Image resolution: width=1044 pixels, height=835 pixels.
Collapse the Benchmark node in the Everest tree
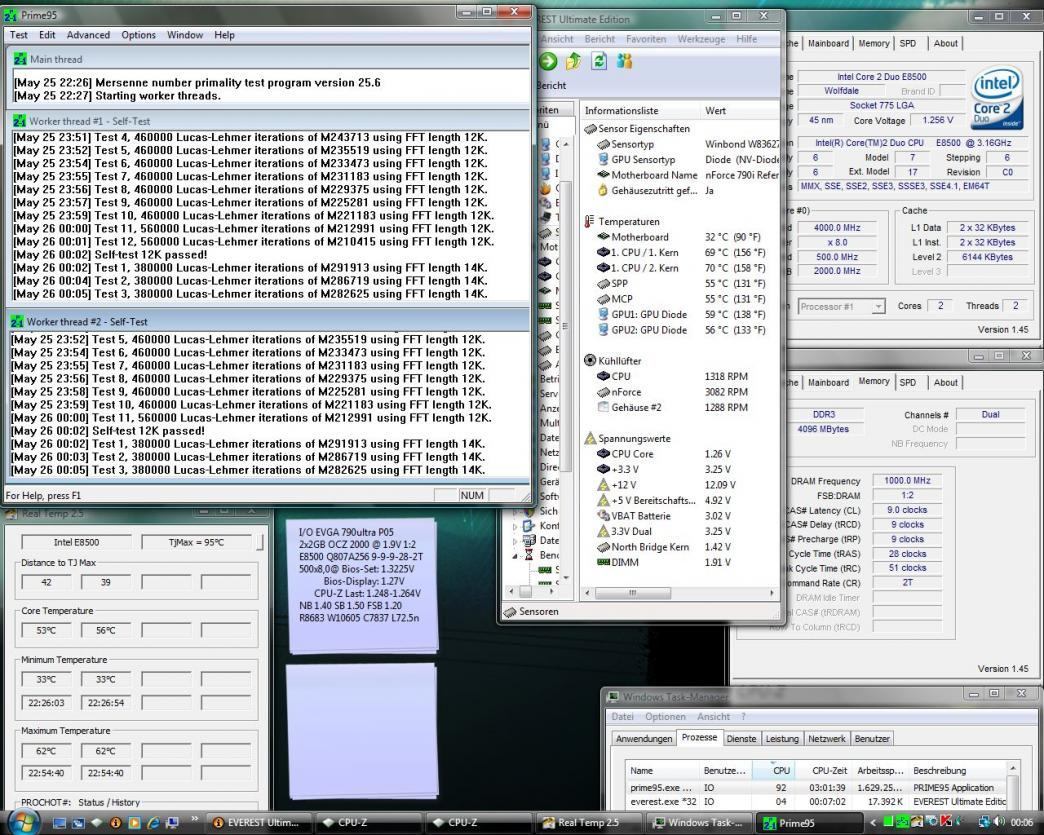click(x=515, y=555)
